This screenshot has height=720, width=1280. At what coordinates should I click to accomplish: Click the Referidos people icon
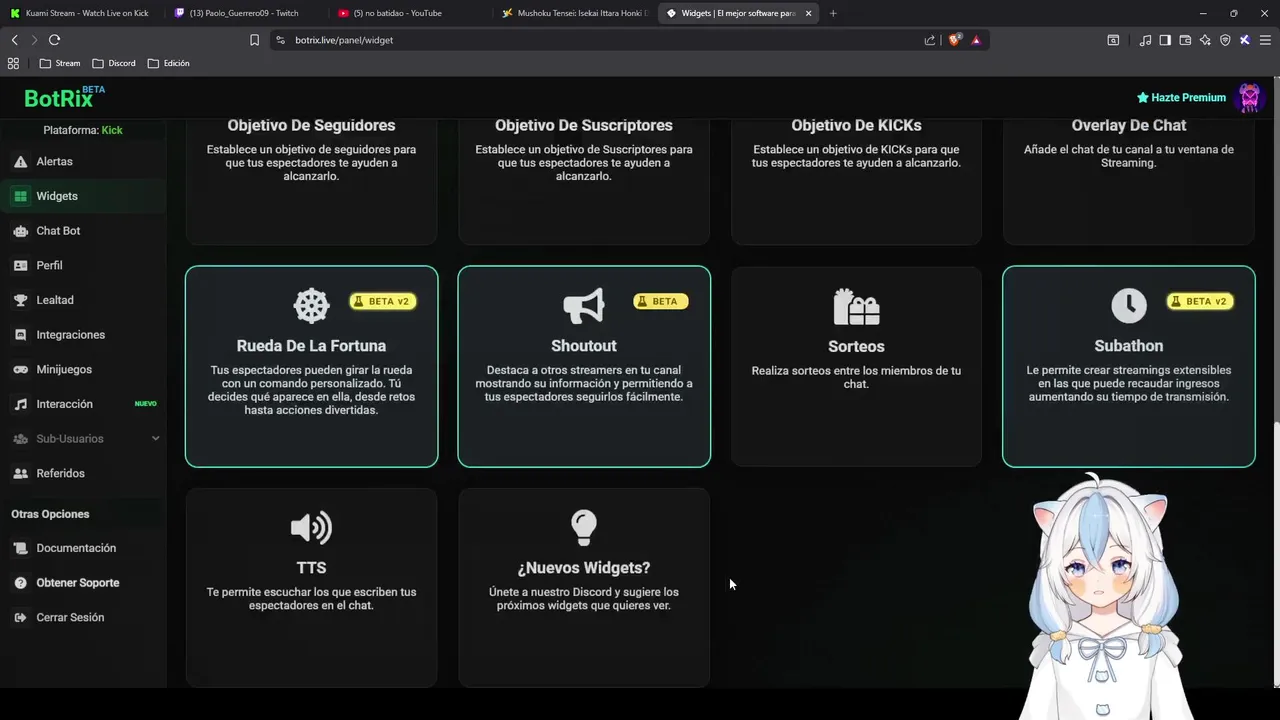click(20, 473)
